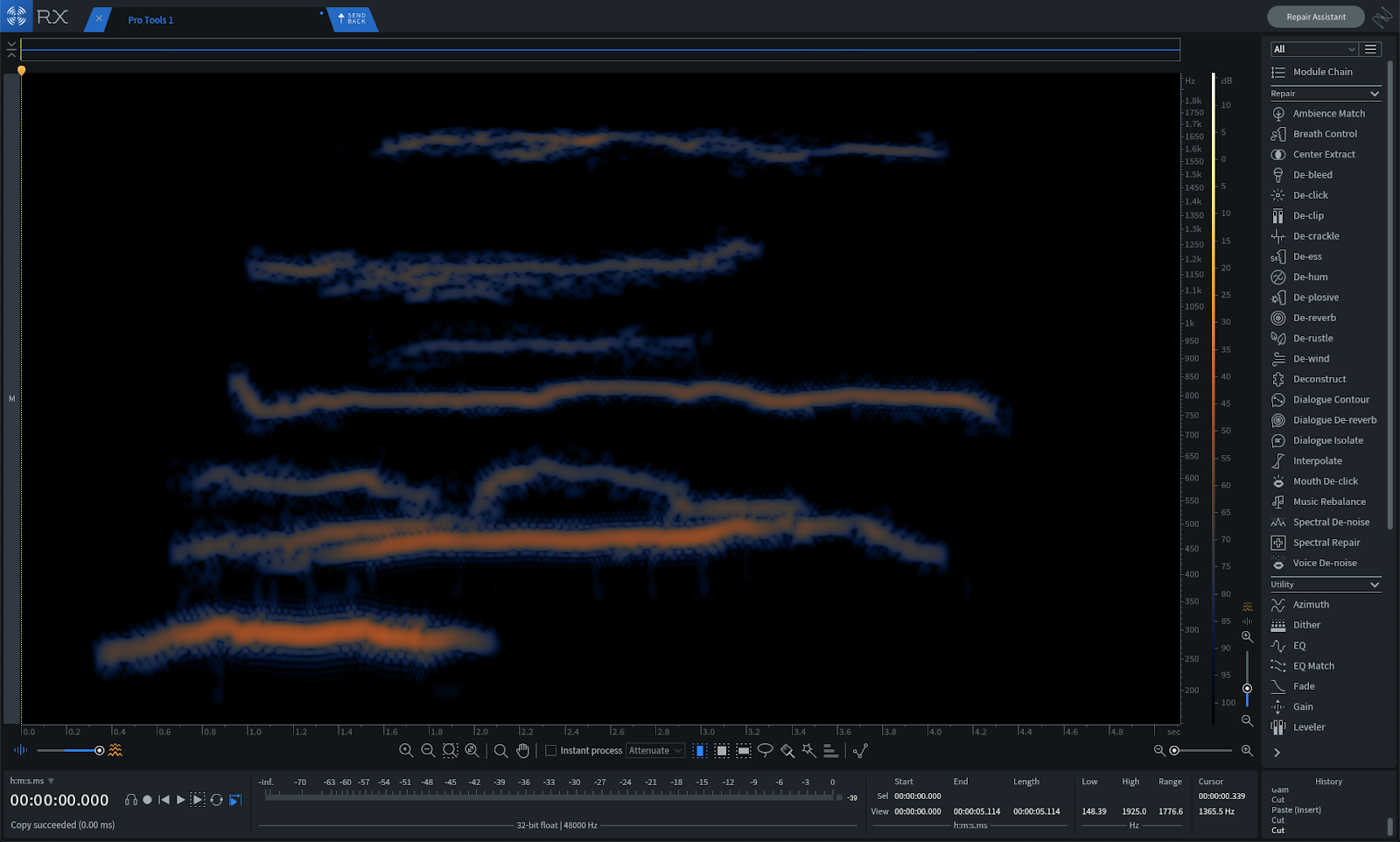Open the Dialogue Contour module
The height and width of the screenshot is (842, 1400).
pos(1326,400)
